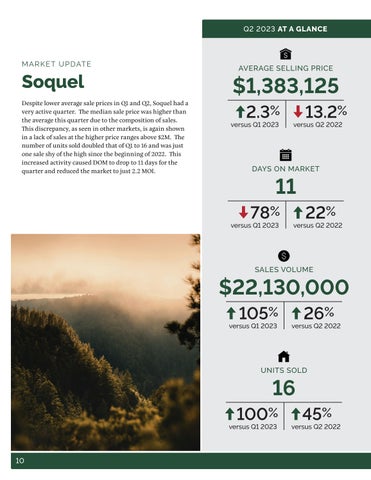
Task: Click the red down arrow beside 13.2%
Action: point(298,111)
